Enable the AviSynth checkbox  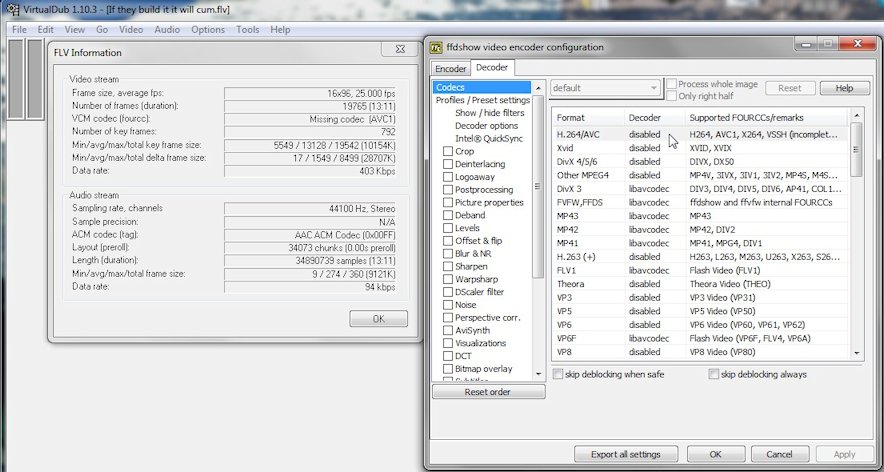click(x=448, y=330)
